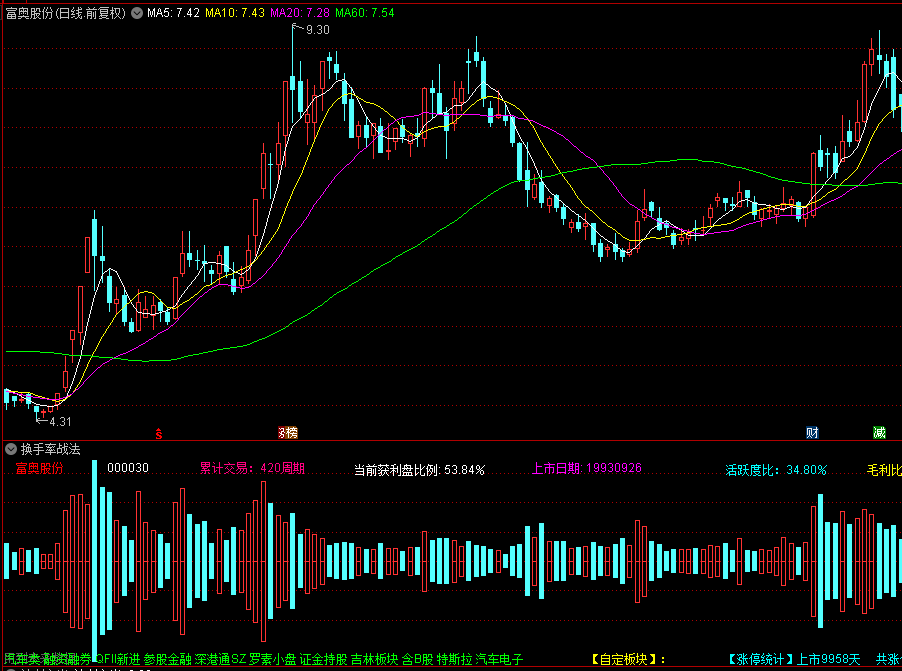Click the 【涨停统计】 label

pos(760,659)
